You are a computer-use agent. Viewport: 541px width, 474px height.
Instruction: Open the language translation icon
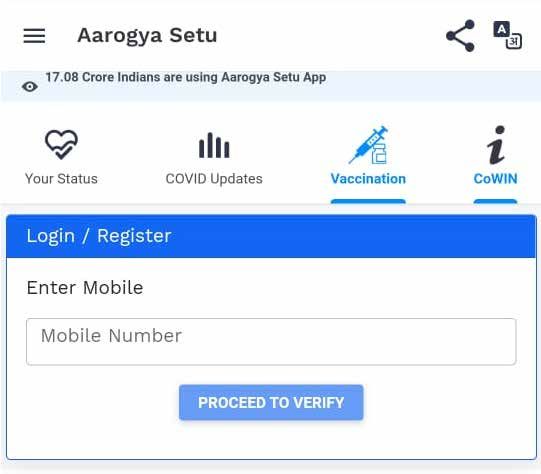click(x=507, y=35)
